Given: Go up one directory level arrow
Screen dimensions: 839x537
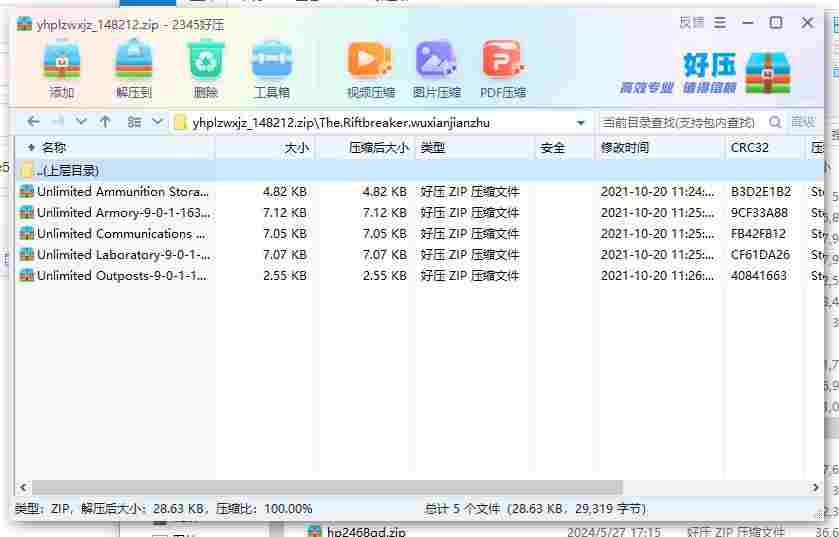Looking at the screenshot, I should [x=105, y=122].
